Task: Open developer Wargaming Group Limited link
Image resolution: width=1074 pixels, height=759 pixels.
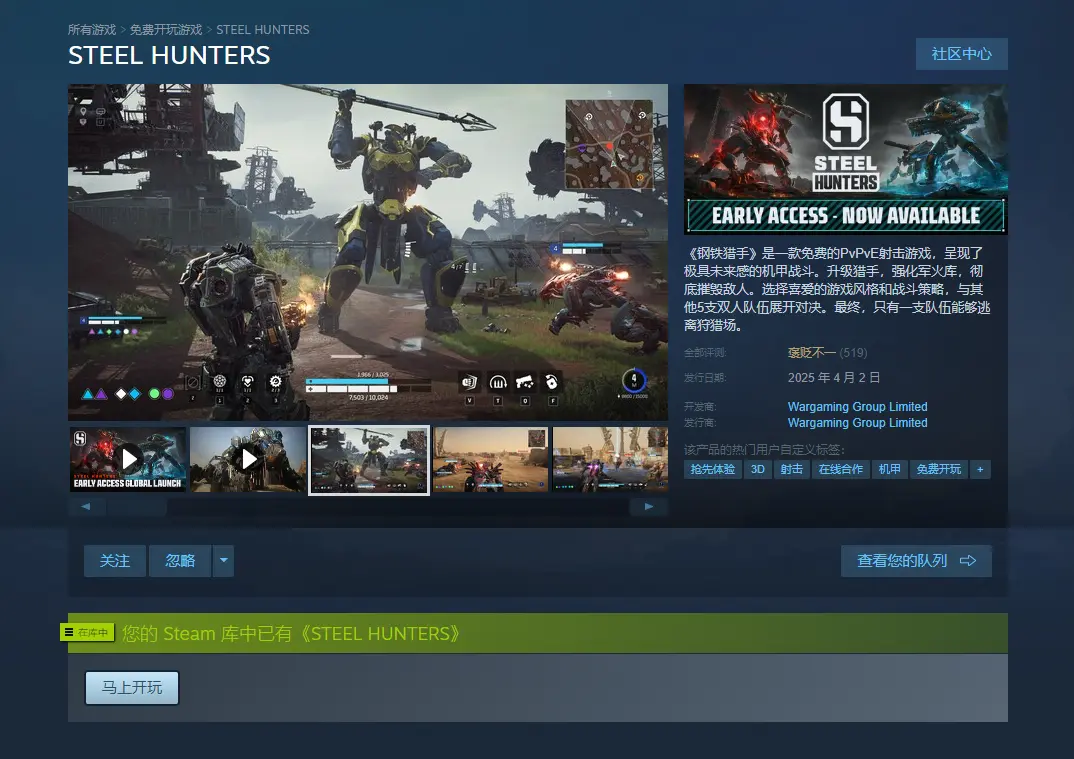Action: tap(858, 406)
